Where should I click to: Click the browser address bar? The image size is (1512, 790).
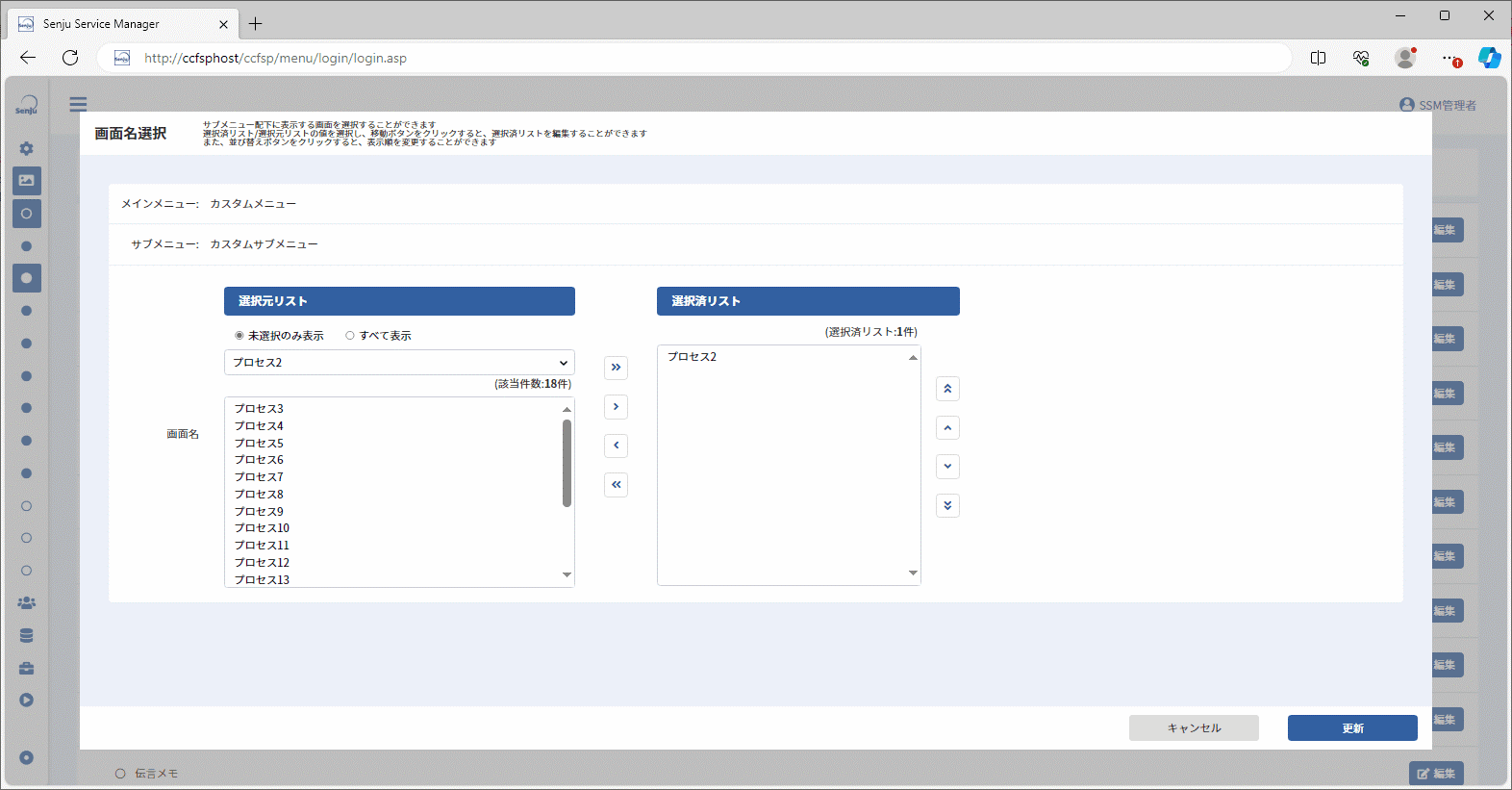(x=693, y=58)
